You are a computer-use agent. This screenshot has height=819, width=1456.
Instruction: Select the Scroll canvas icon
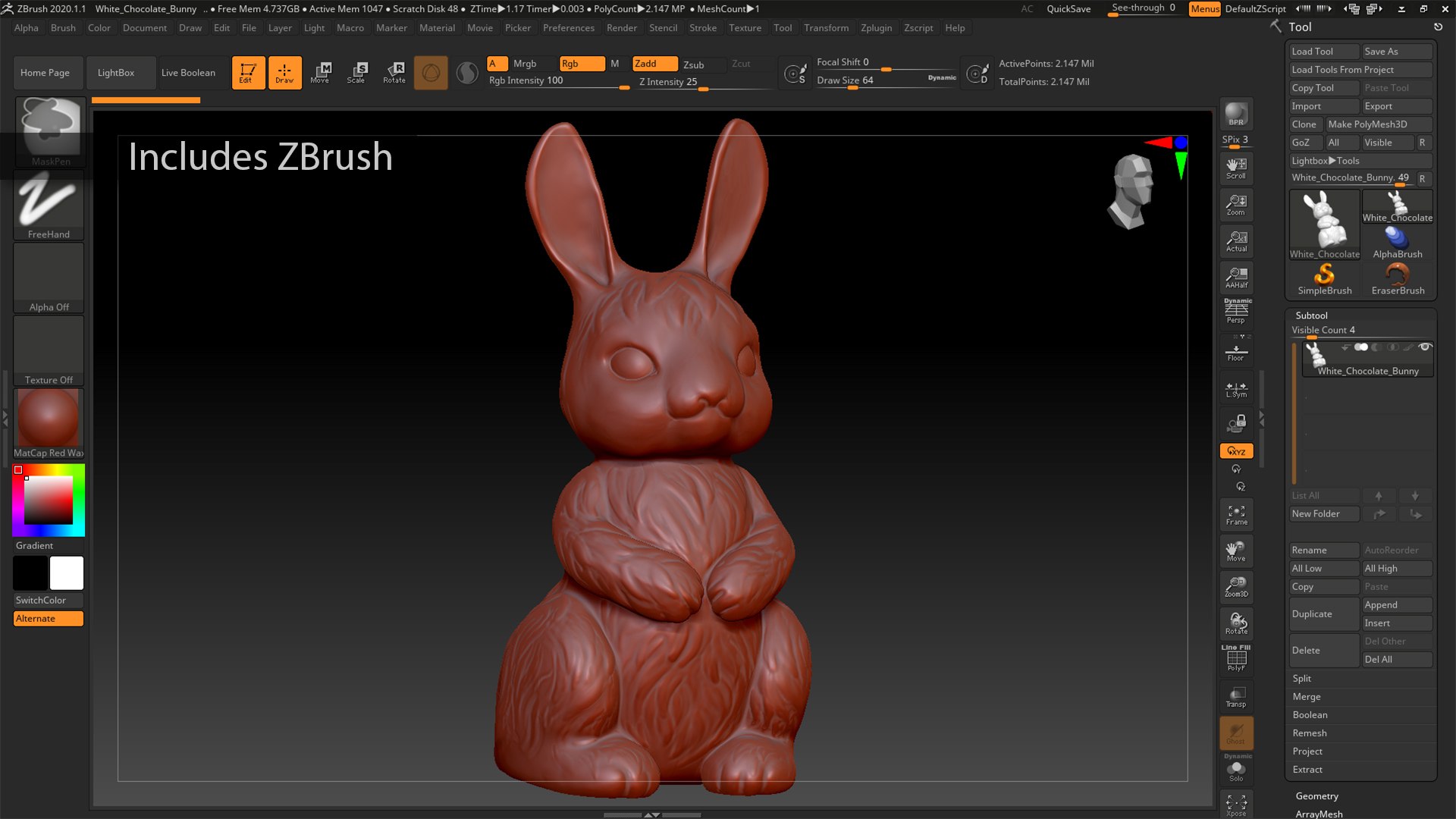pyautogui.click(x=1236, y=168)
